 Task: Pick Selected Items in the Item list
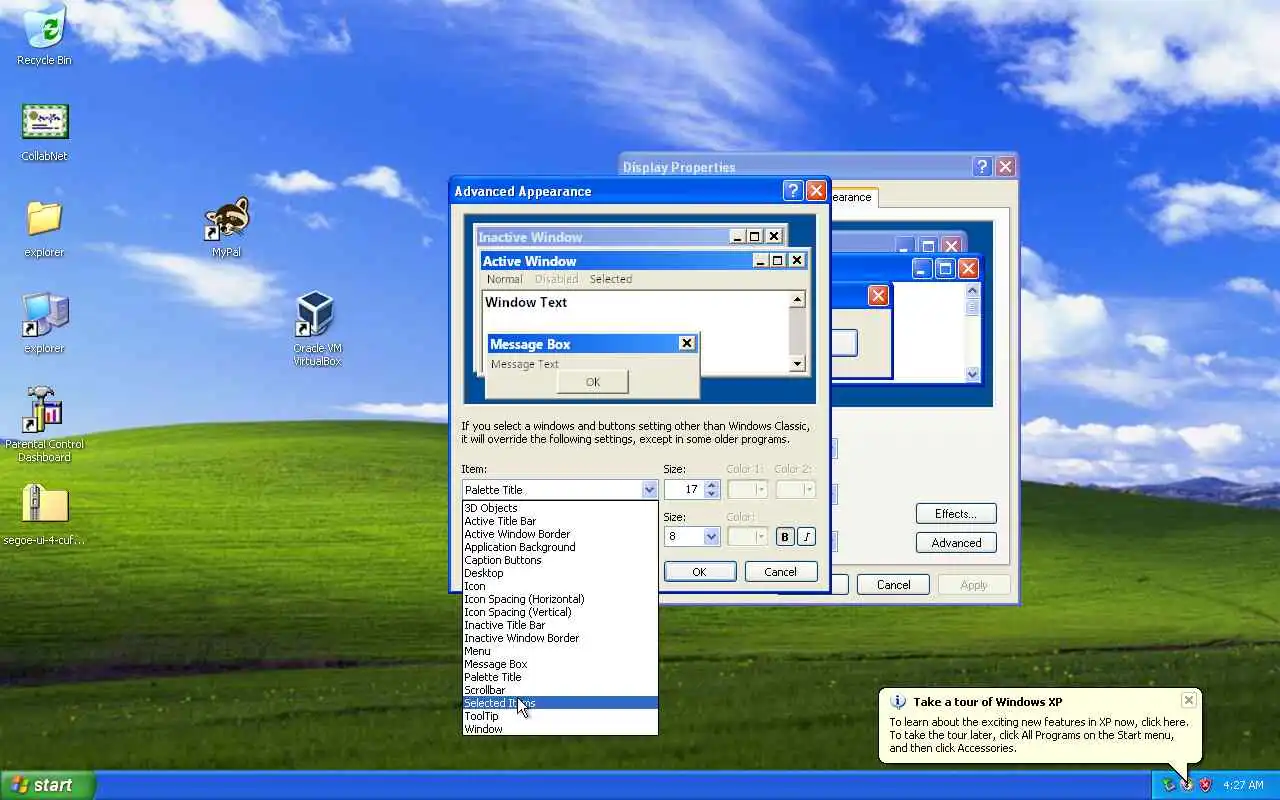coord(560,703)
